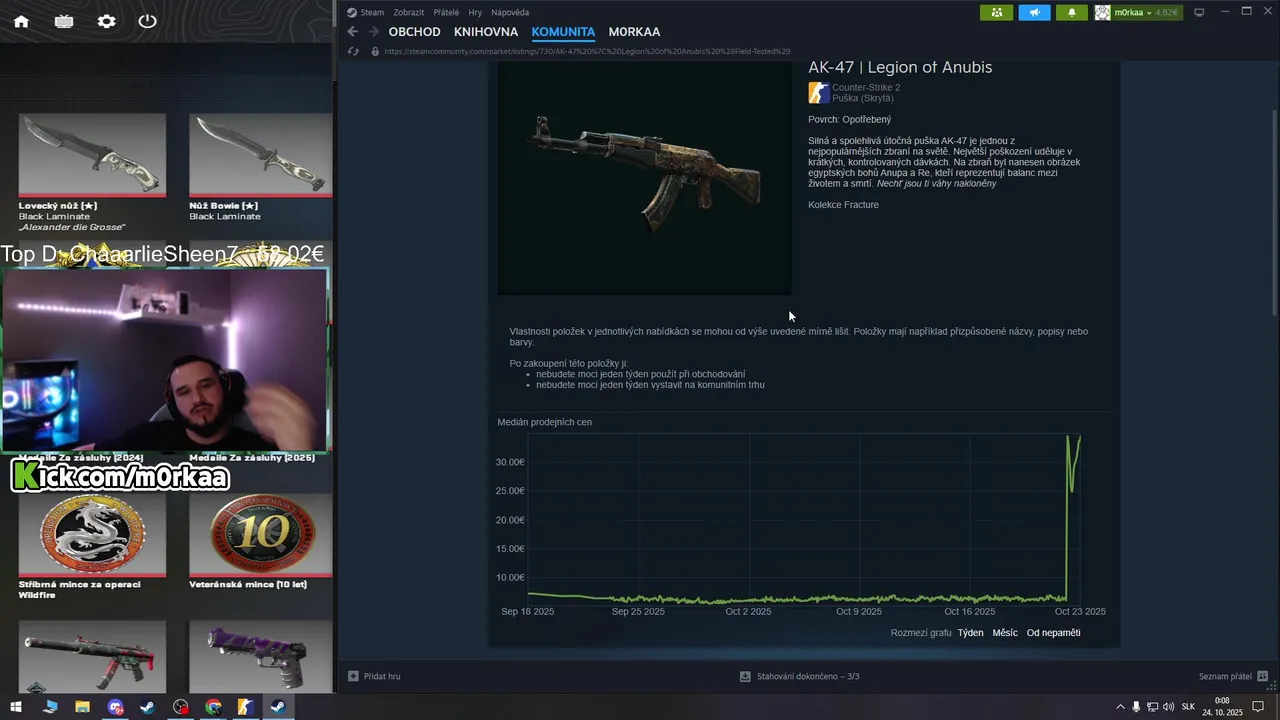Open the Nápověda menu
The image size is (1280, 720).
tap(510, 12)
